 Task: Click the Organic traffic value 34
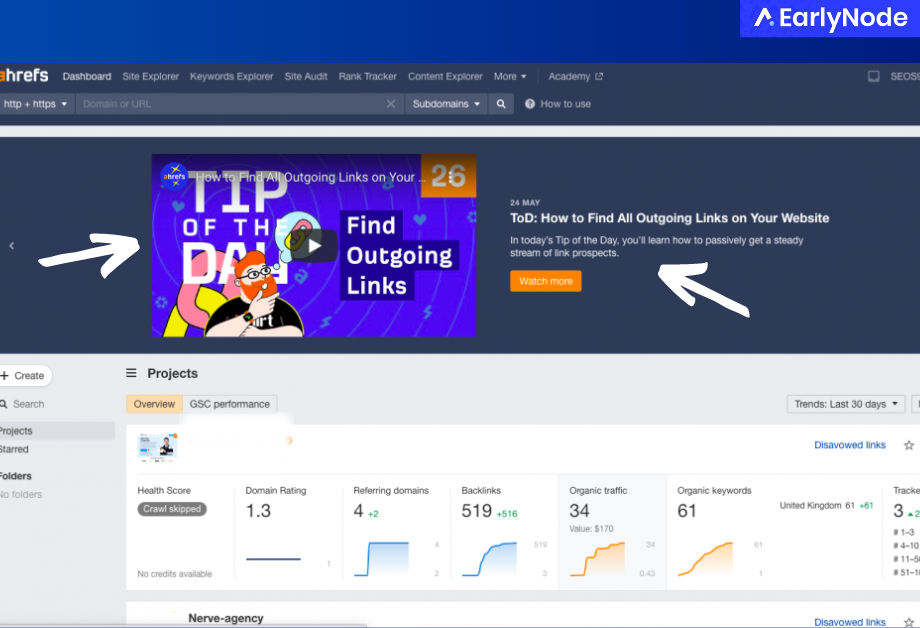pyautogui.click(x=579, y=511)
